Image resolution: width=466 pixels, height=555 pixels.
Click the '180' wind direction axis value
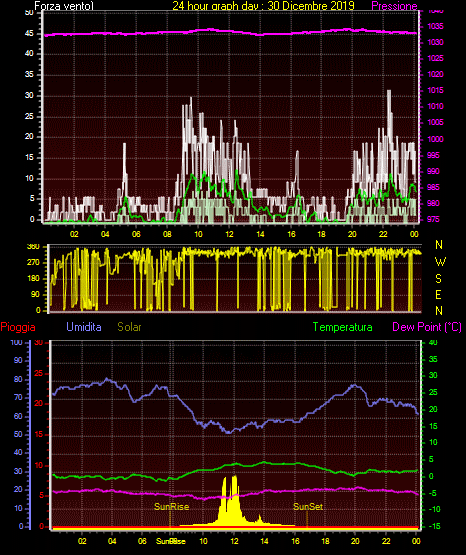[33, 279]
